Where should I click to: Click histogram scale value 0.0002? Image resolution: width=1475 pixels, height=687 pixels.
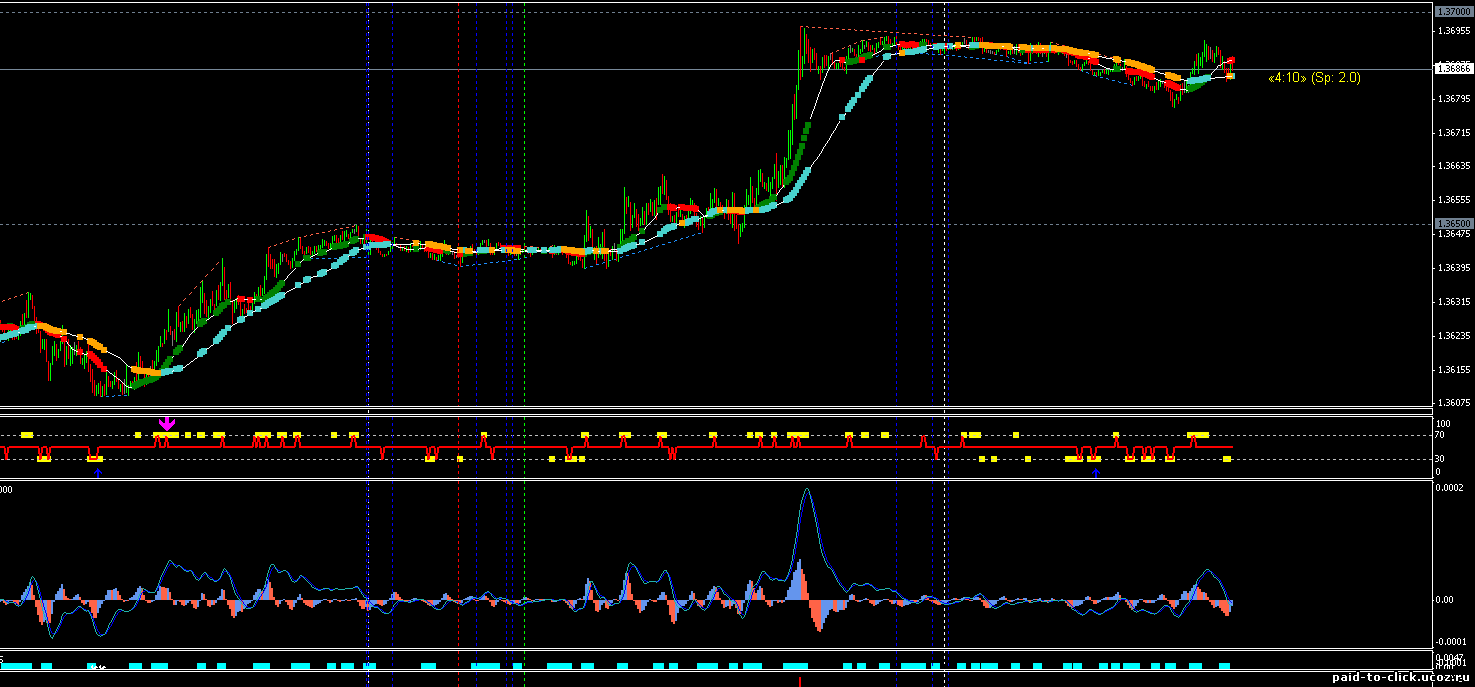[1450, 487]
